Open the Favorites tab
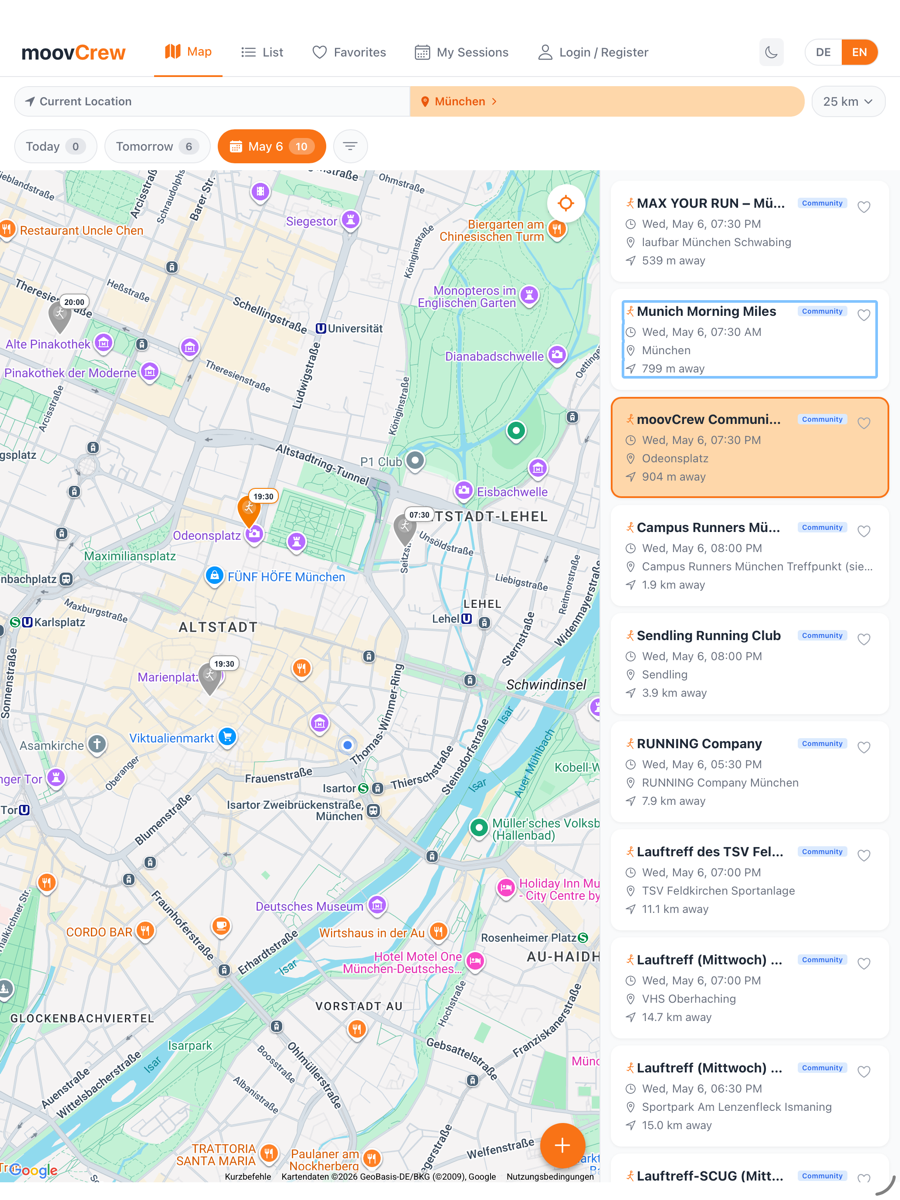900x1200 pixels. pyautogui.click(x=349, y=52)
